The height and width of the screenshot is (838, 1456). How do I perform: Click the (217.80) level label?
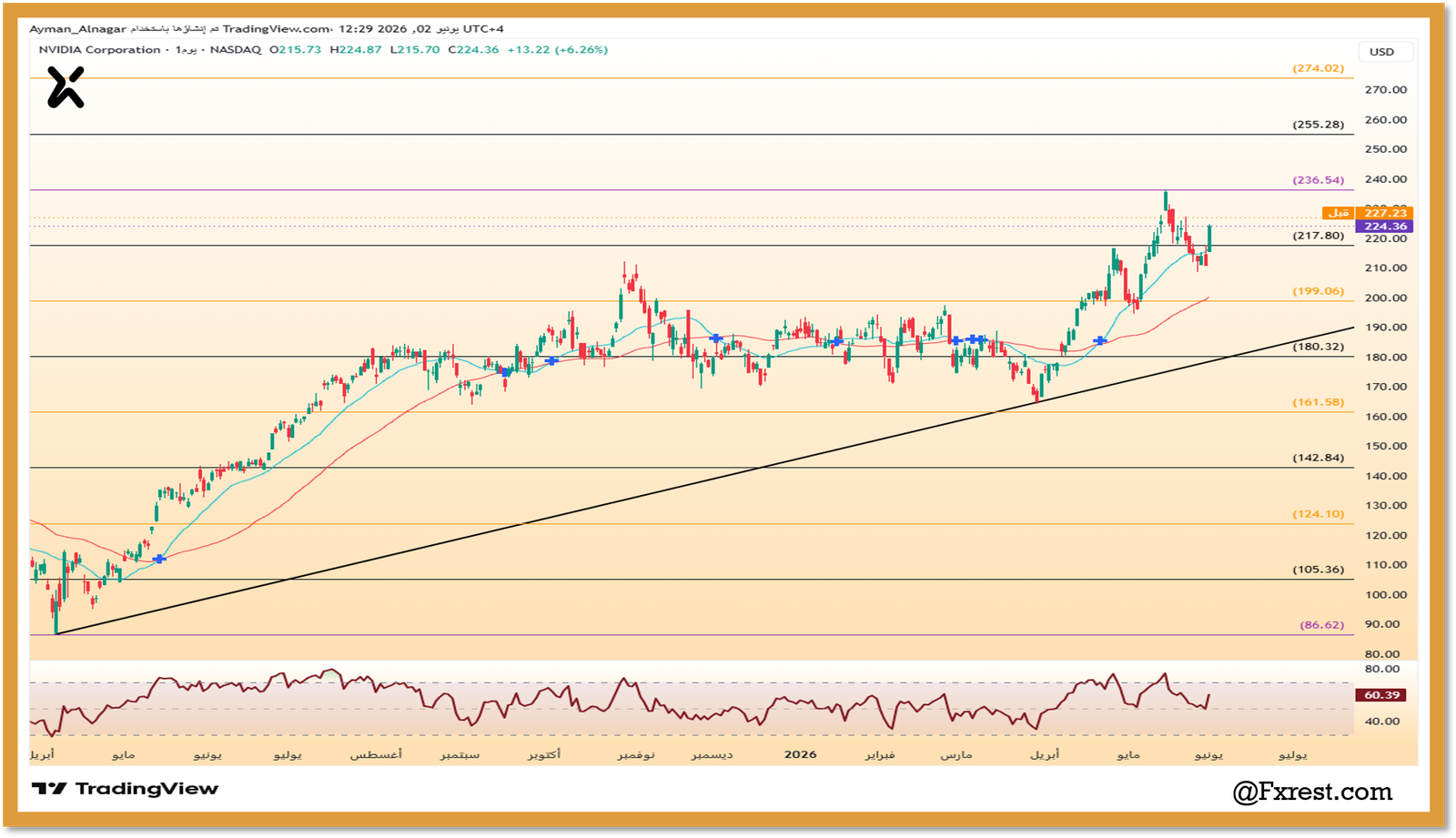pyautogui.click(x=1319, y=236)
